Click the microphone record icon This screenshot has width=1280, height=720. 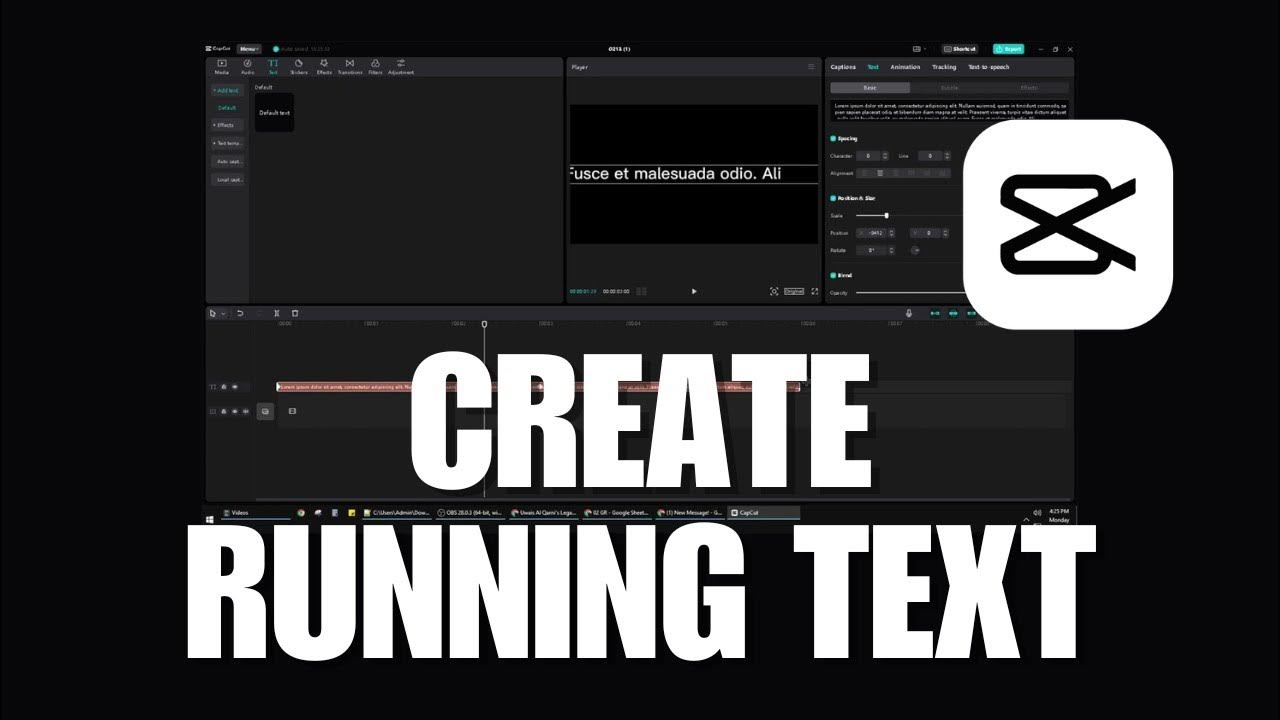click(909, 313)
